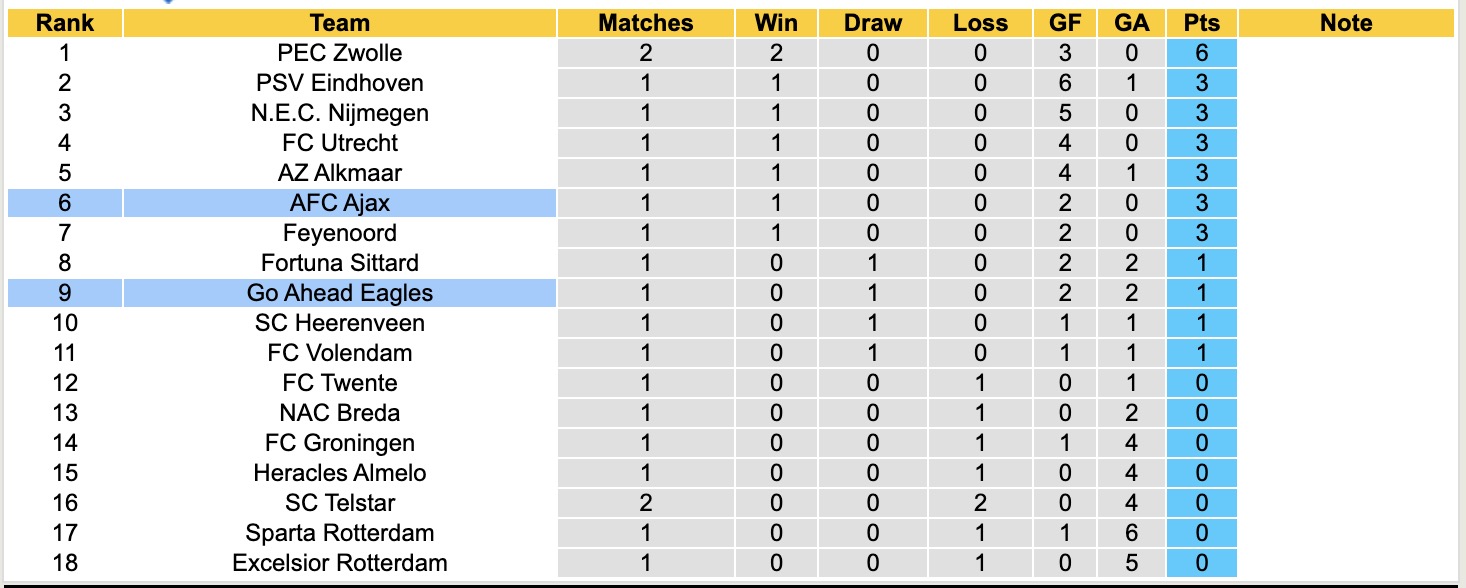Screen dimensions: 1466x588
Task: Select the Draw column header
Action: tap(872, 23)
